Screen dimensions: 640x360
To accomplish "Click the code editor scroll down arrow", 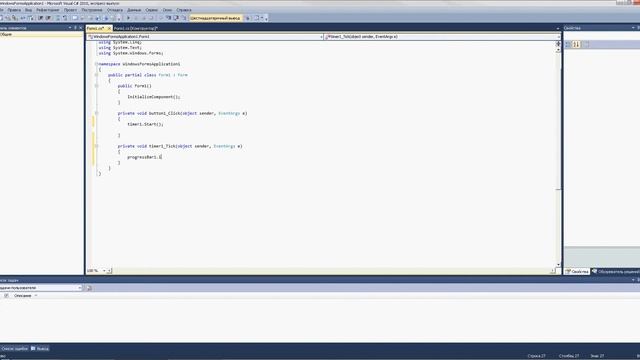I will (x=558, y=264).
